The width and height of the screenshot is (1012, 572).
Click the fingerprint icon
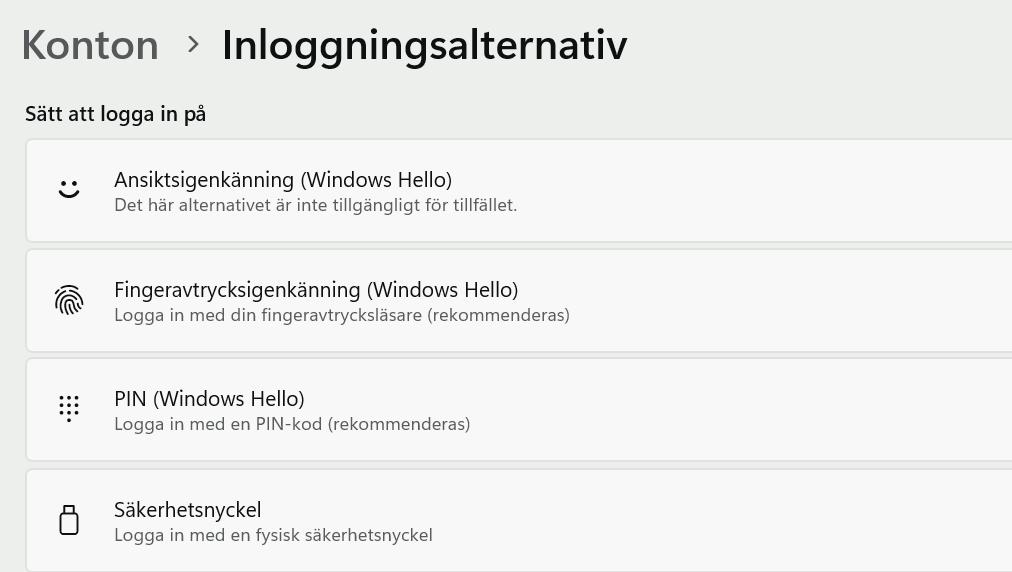point(68,300)
